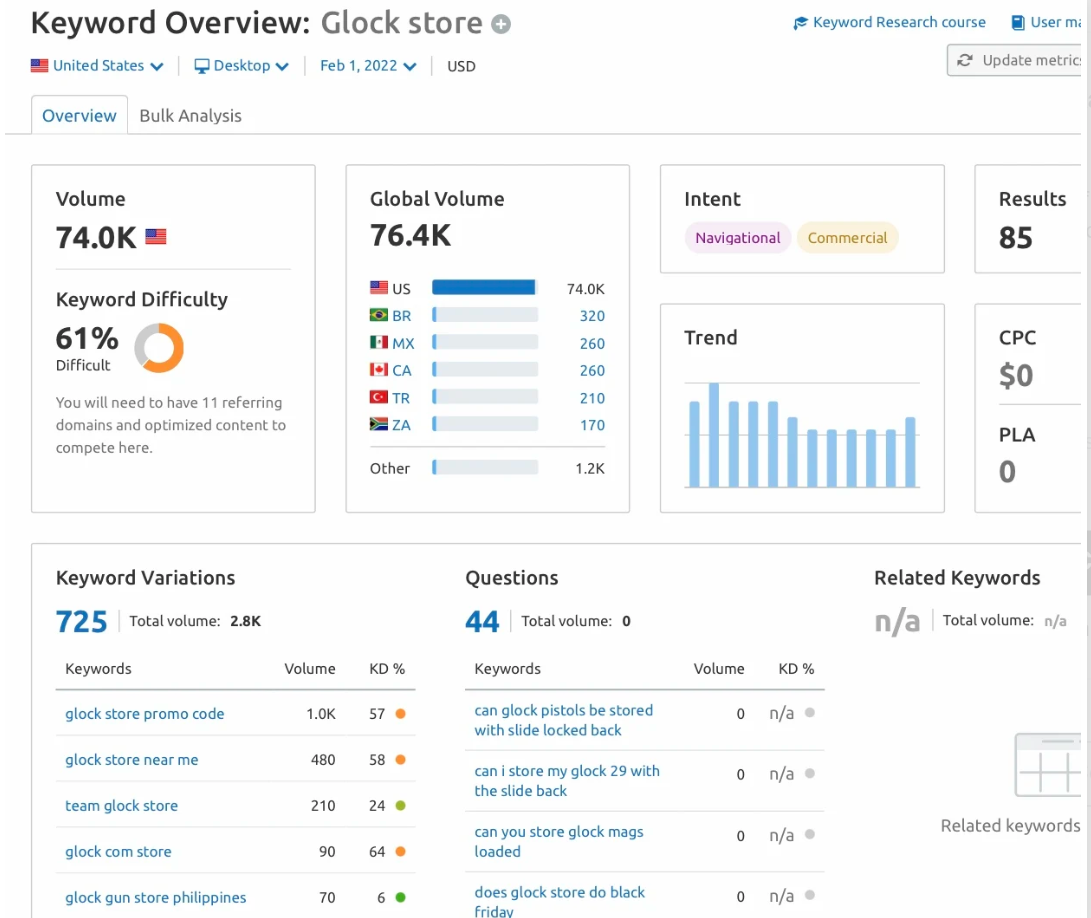Open the United States country dropdown
Viewport: 1091px width, 918px height.
tap(97, 65)
